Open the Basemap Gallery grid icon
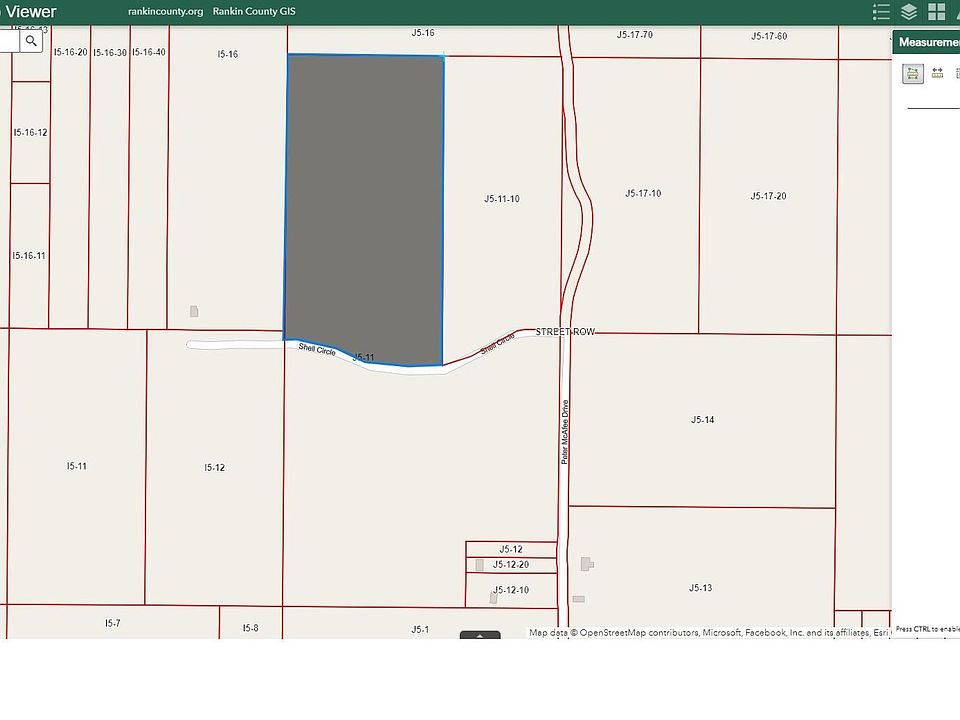The image size is (960, 720). click(x=937, y=12)
